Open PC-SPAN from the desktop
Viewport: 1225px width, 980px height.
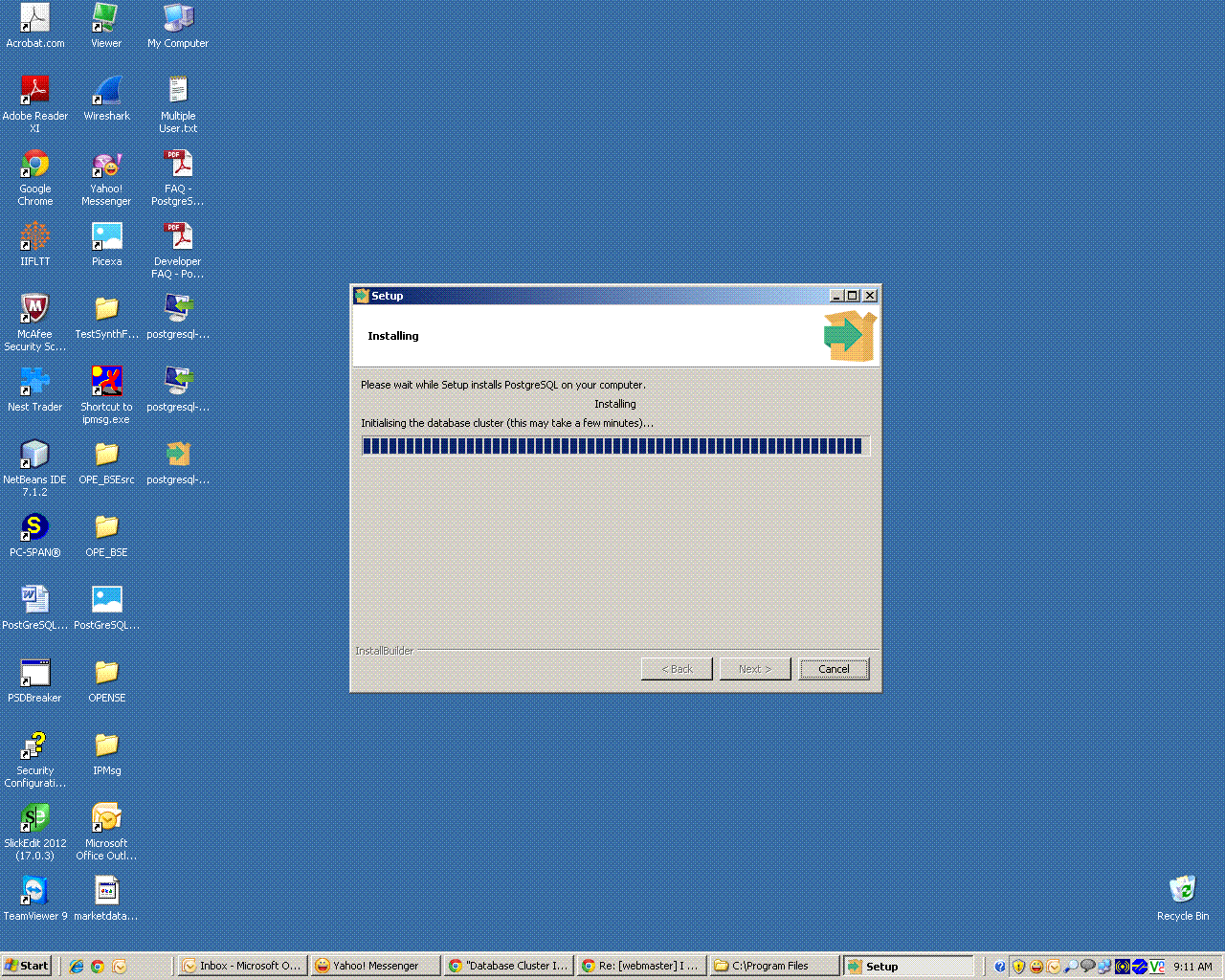(35, 526)
